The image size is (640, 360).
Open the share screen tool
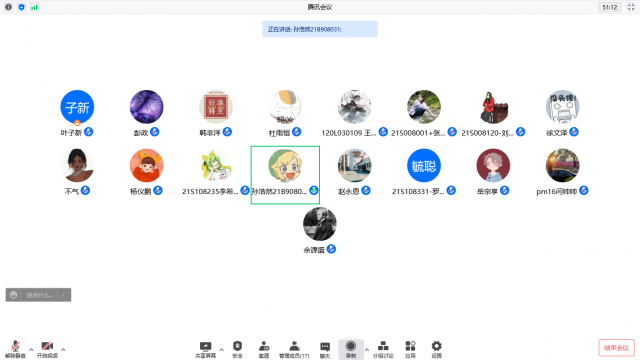coord(205,349)
